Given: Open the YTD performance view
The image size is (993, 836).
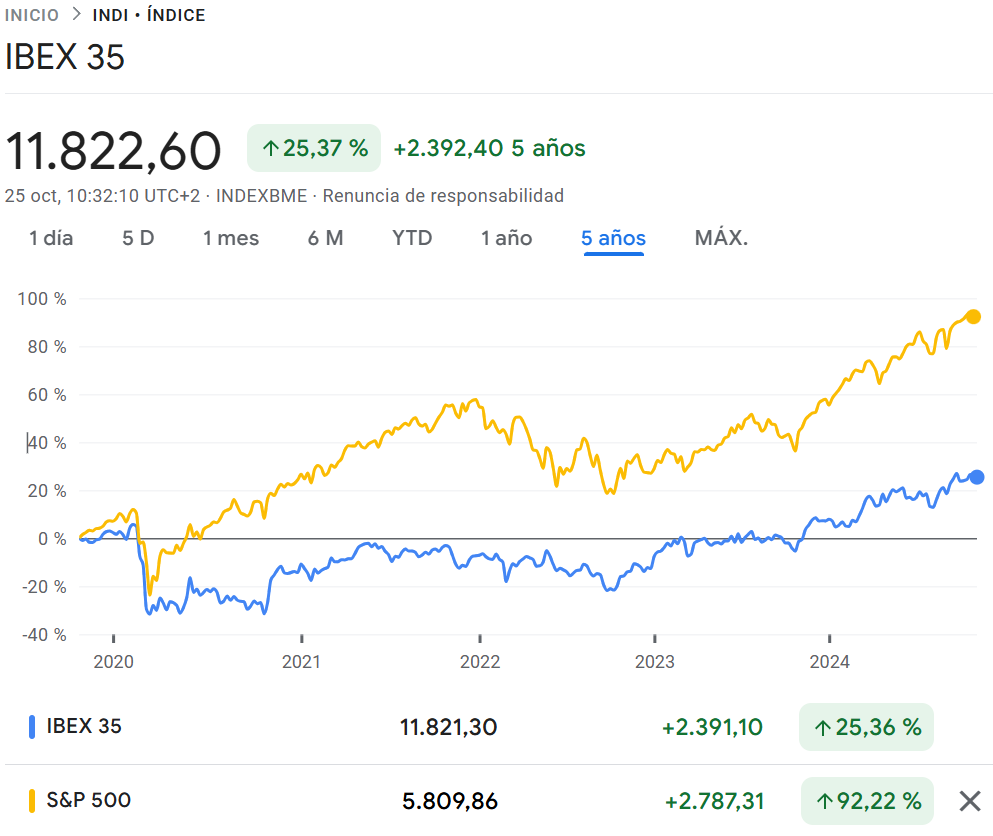Looking at the screenshot, I should 411,238.
